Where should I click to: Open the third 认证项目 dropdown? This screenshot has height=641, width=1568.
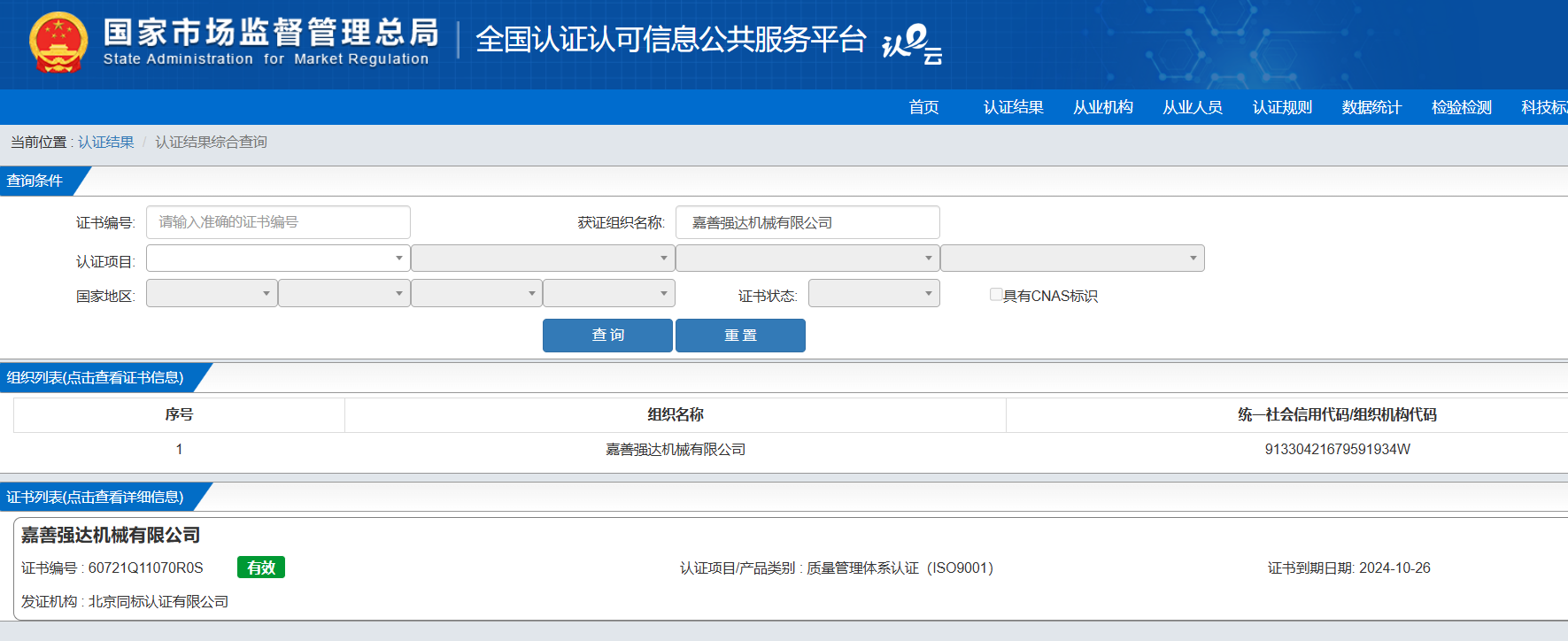(x=807, y=258)
